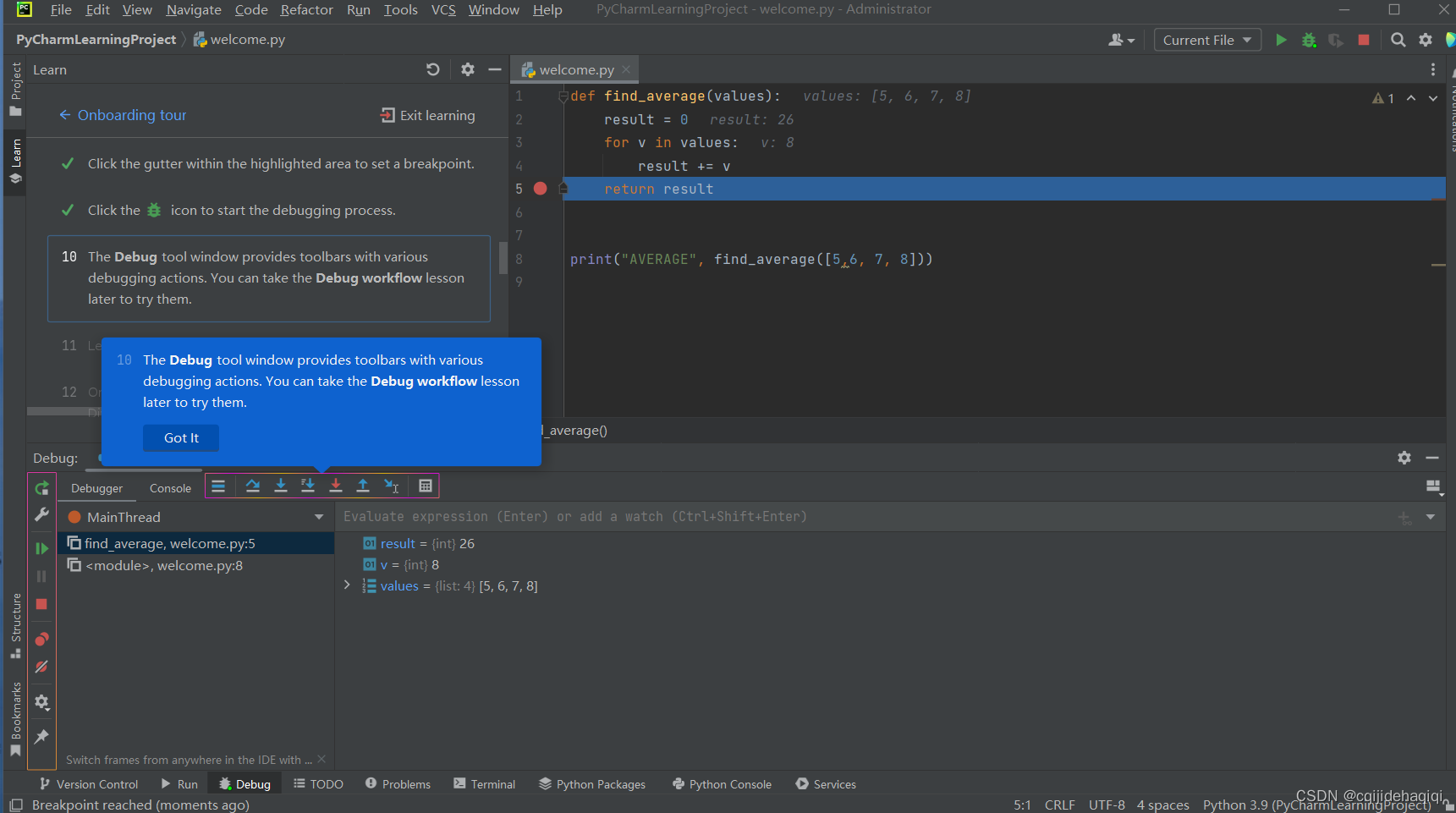Click the Layout Settings icon in the debugger
This screenshot has width=1456, height=813.
(1433, 486)
